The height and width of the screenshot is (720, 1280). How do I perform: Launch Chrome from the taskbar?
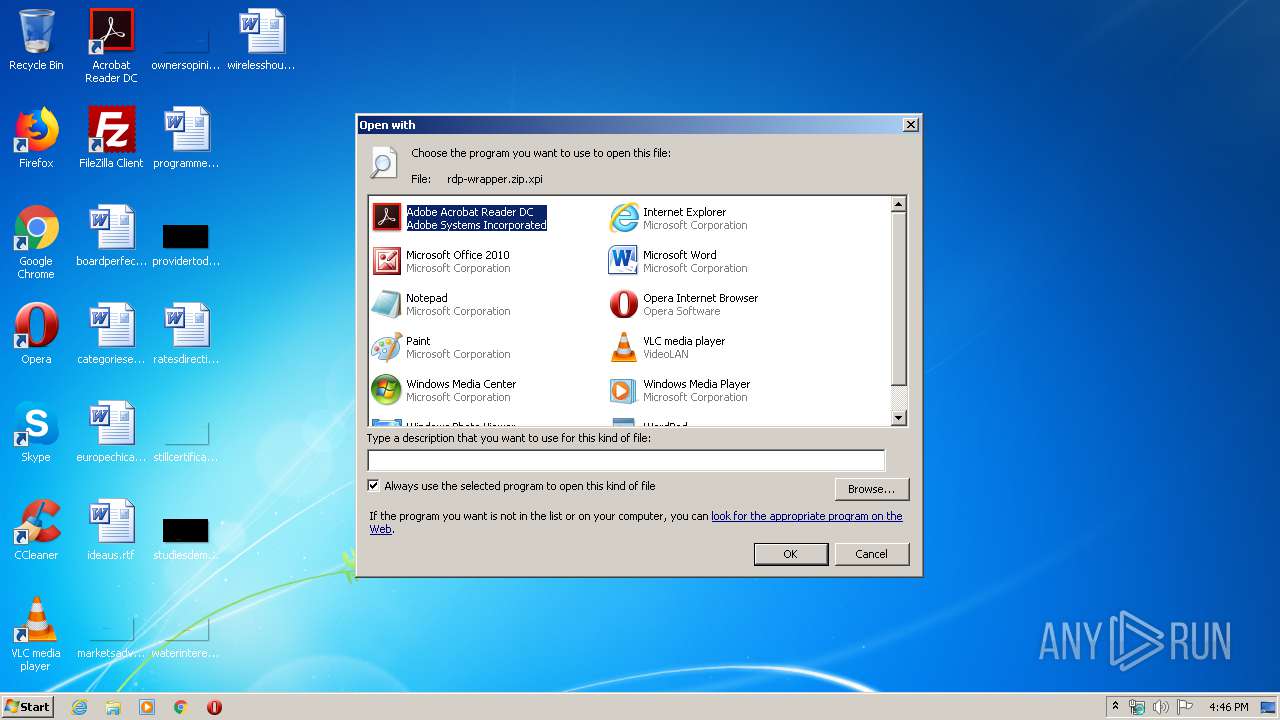pos(181,707)
